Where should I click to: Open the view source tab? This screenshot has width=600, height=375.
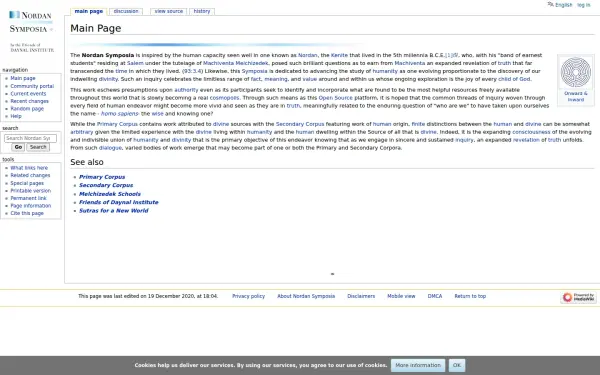click(168, 11)
